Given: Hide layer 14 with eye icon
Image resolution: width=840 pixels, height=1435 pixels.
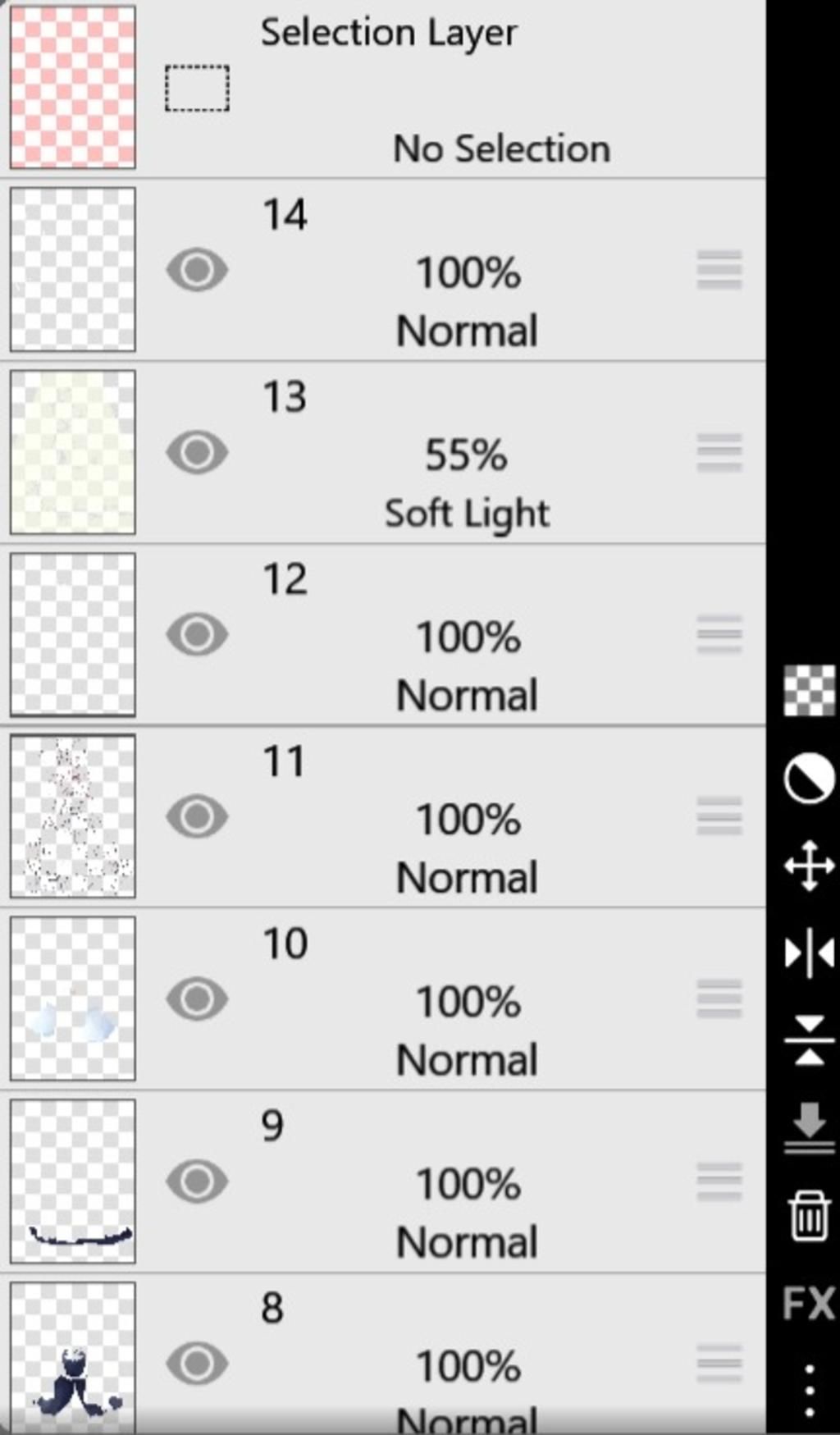Looking at the screenshot, I should 197,270.
